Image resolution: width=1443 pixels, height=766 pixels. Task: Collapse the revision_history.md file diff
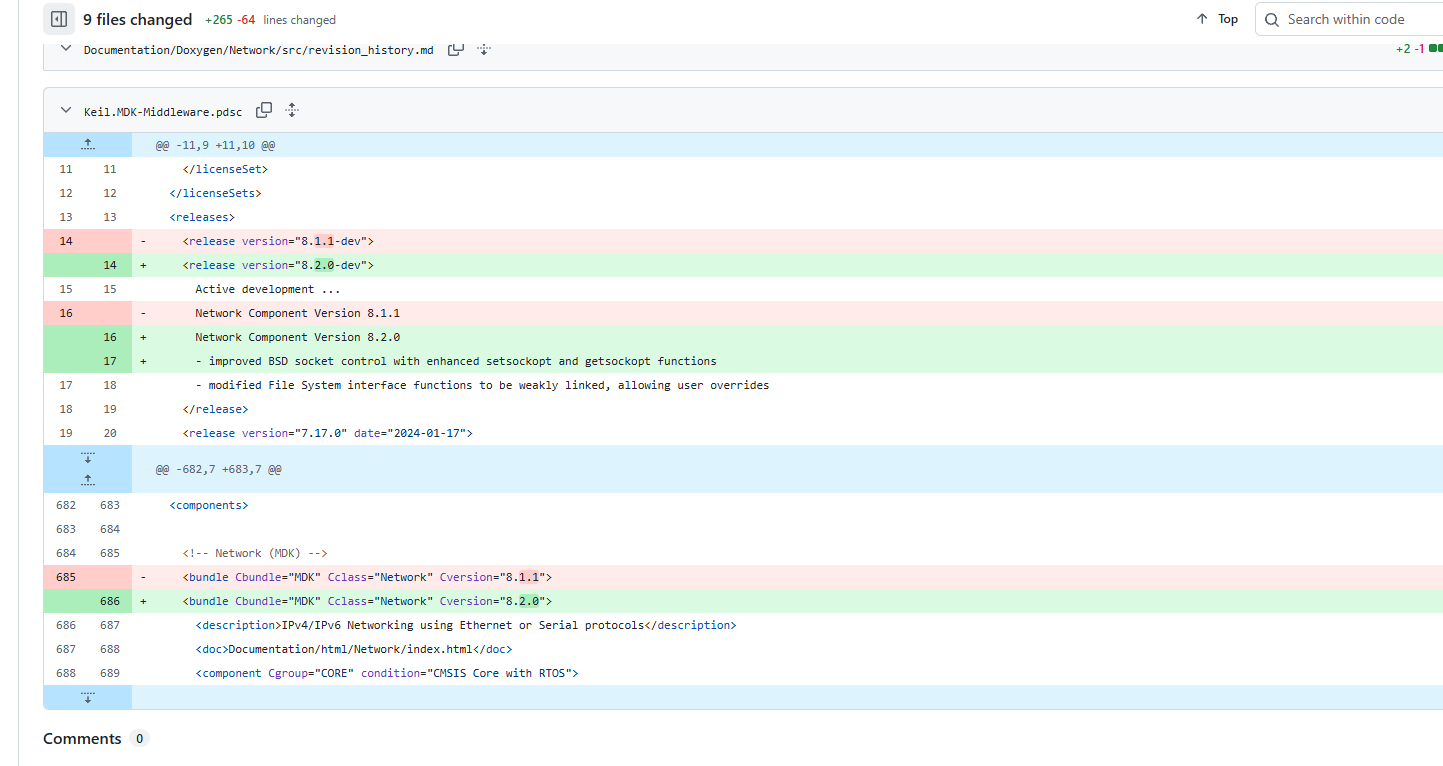(x=66, y=49)
